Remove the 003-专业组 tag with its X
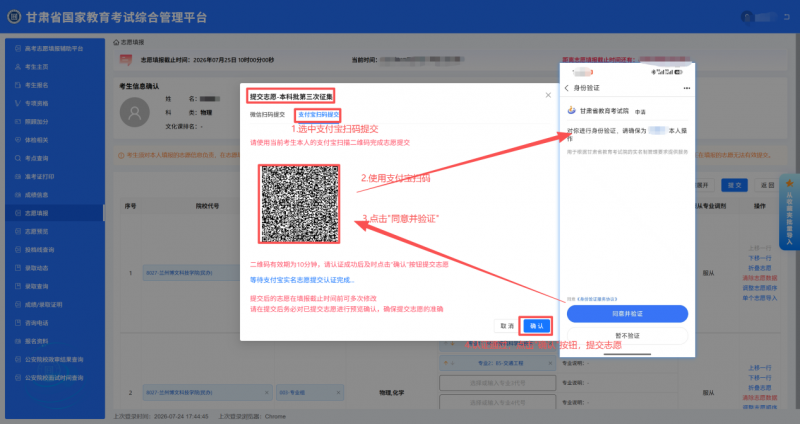 click(338, 392)
